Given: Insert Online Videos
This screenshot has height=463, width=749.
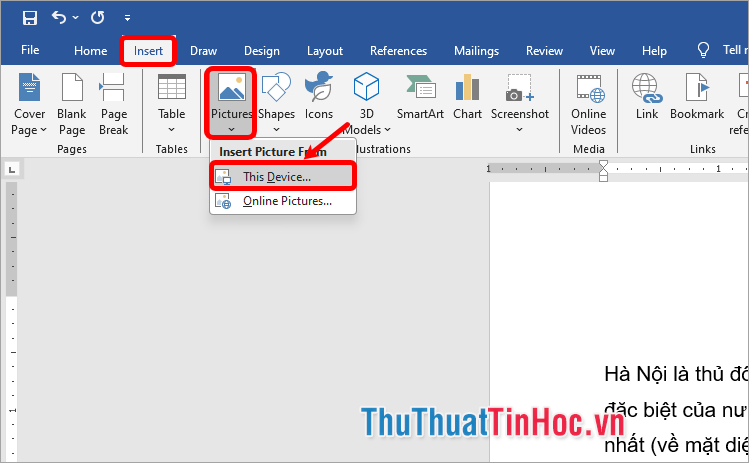Looking at the screenshot, I should click(588, 104).
